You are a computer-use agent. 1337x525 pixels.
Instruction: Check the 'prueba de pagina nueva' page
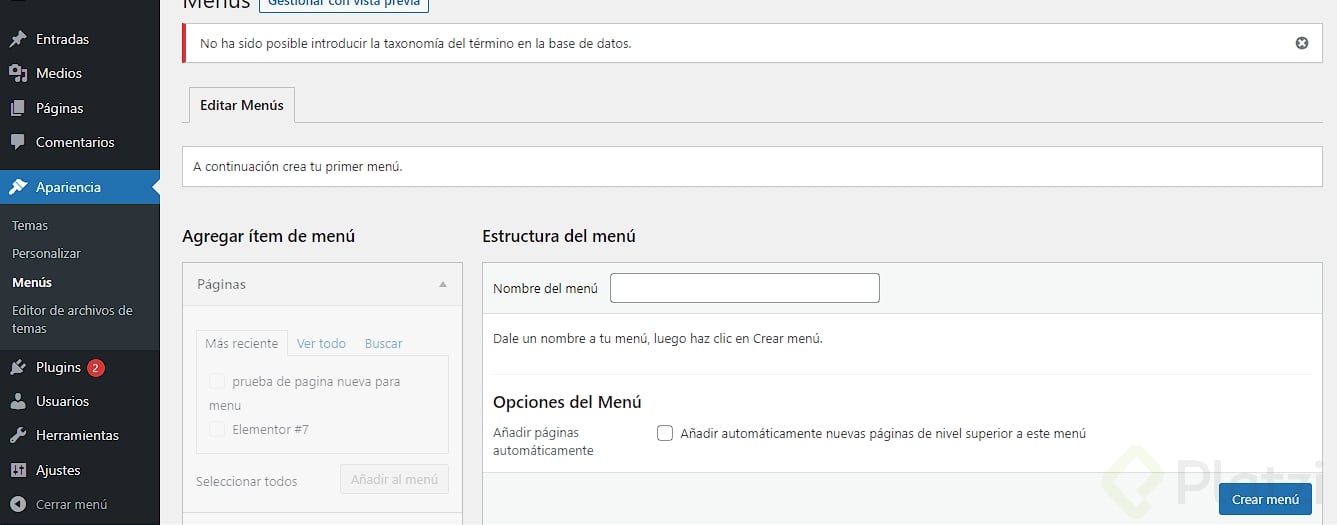coord(217,381)
